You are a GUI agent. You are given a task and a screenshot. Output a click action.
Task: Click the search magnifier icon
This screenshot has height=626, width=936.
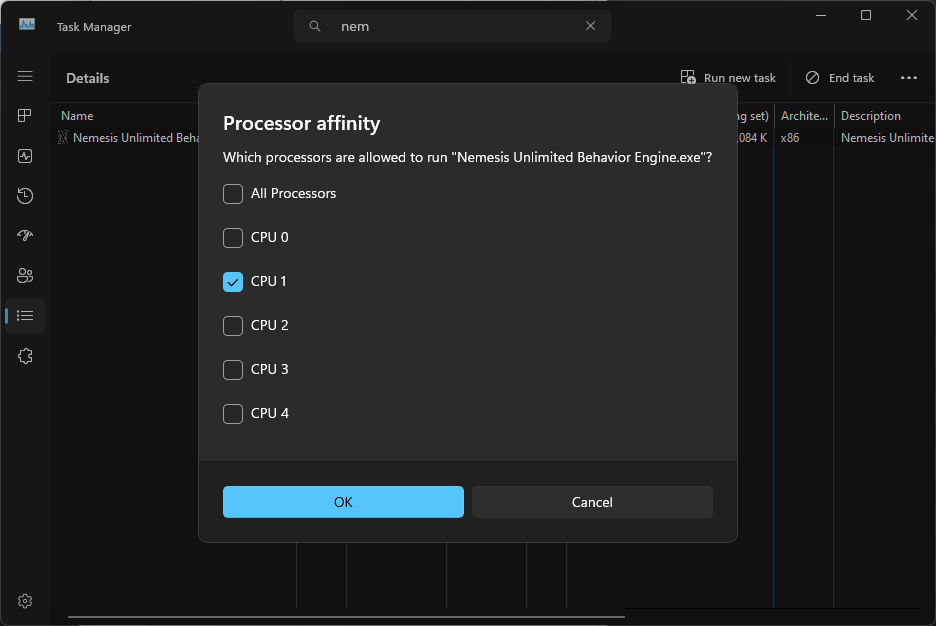tap(315, 26)
